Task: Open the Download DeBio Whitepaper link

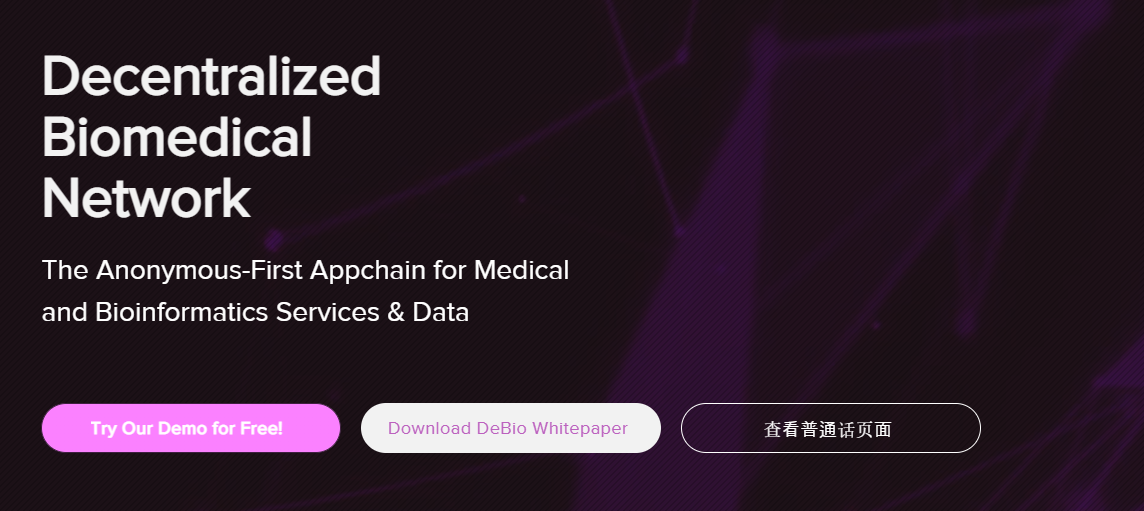Action: point(511,428)
